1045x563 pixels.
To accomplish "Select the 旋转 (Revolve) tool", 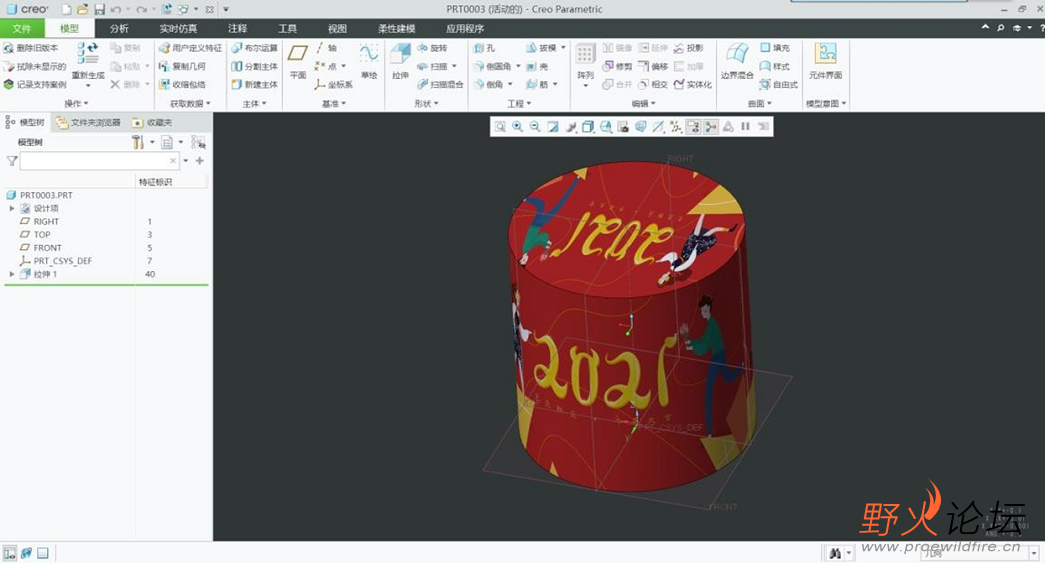I will pos(432,48).
